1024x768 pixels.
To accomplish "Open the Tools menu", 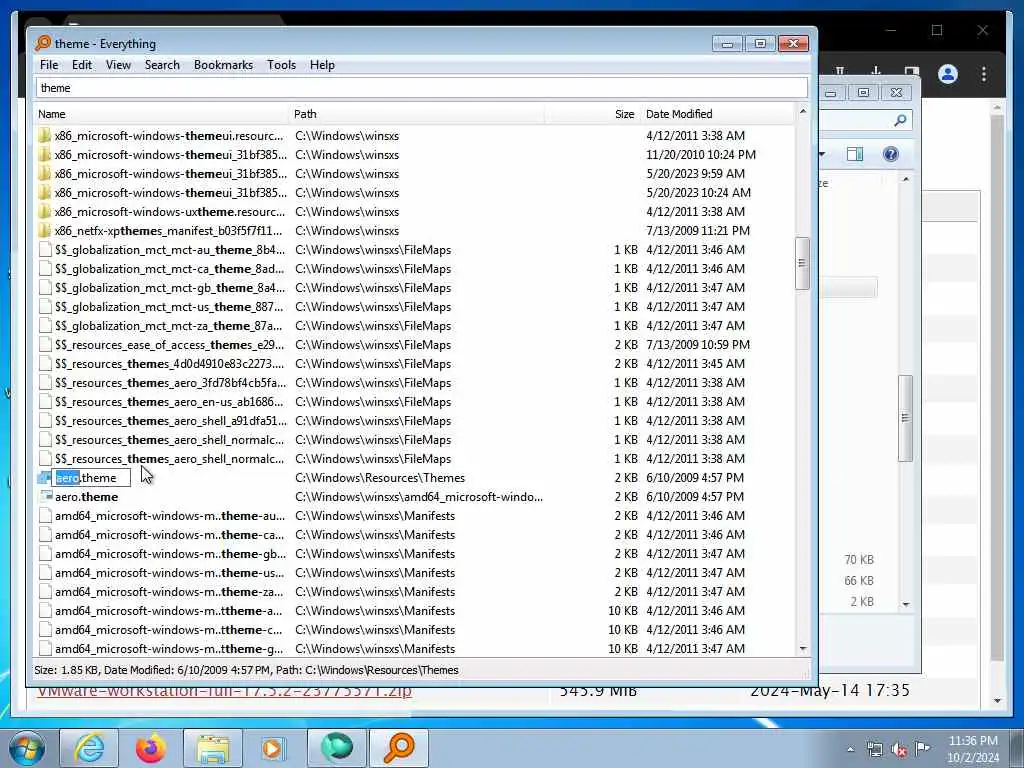I will click(x=281, y=65).
